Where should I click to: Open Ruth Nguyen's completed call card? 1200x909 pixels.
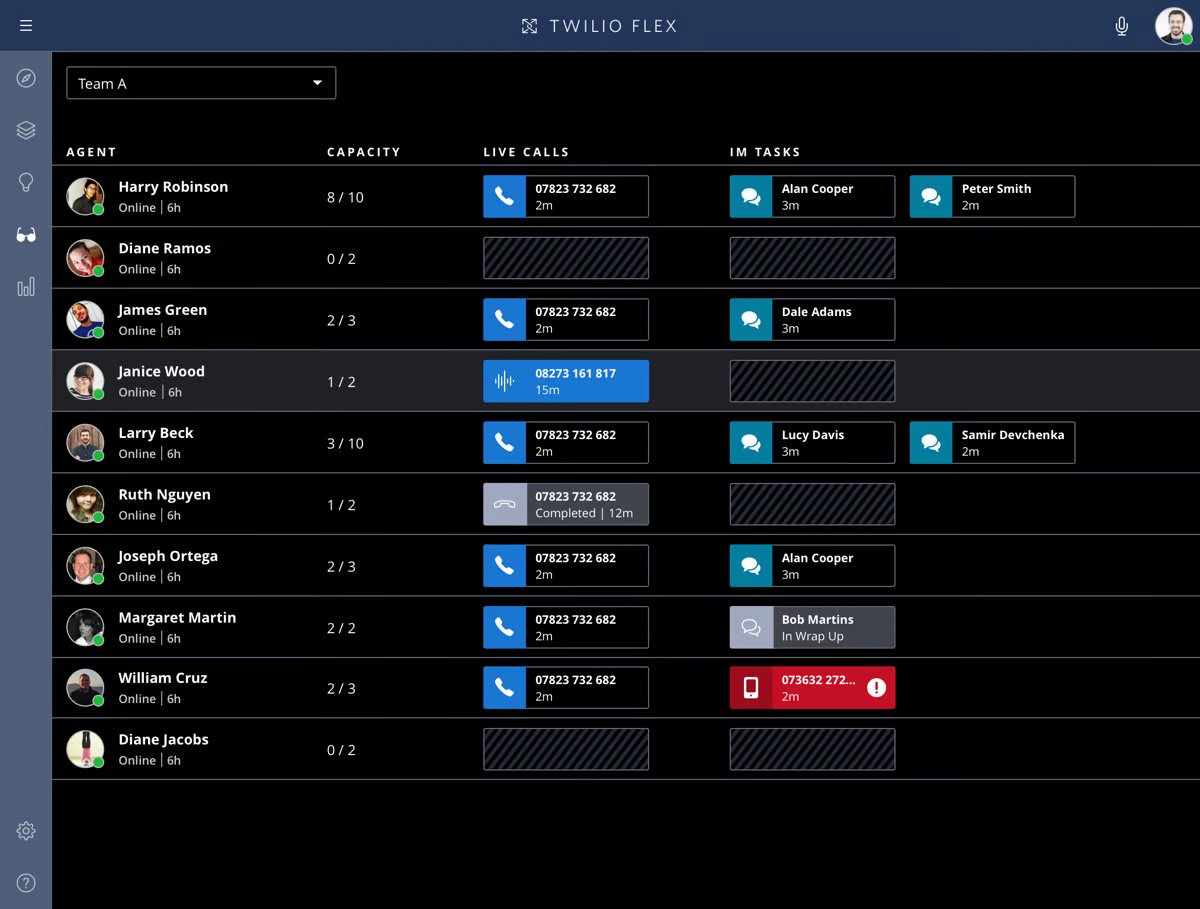point(565,504)
